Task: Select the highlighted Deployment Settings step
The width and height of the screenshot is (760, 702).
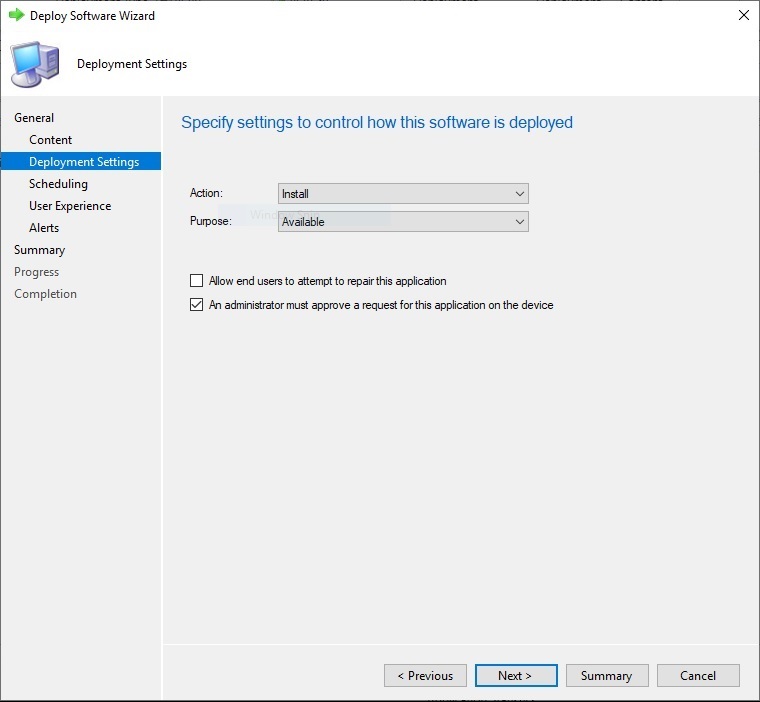Action: [x=84, y=162]
